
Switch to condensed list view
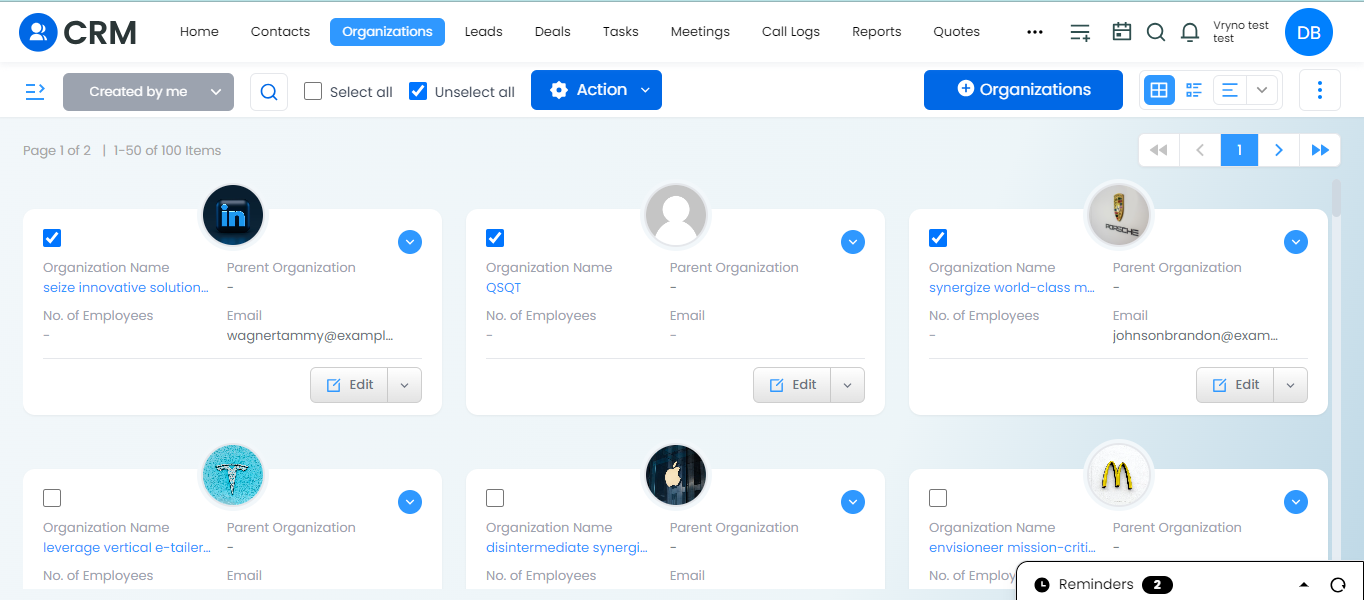[1194, 90]
